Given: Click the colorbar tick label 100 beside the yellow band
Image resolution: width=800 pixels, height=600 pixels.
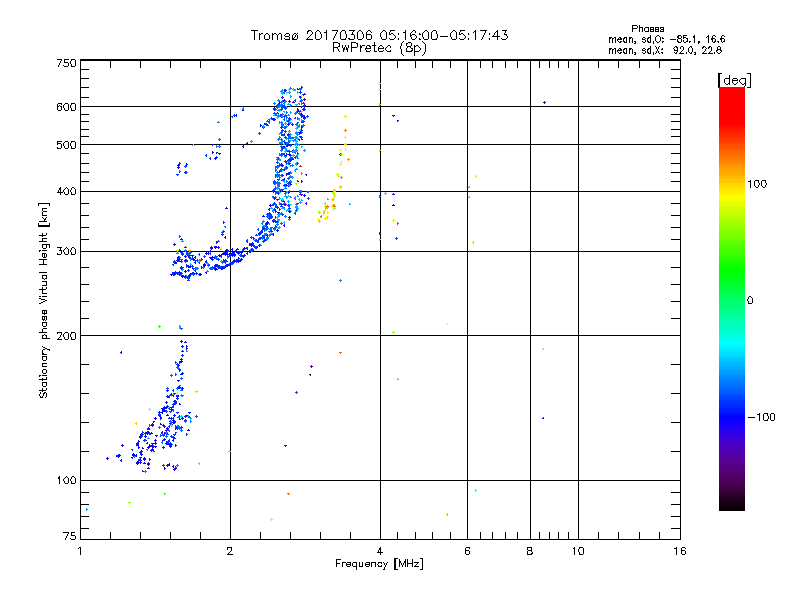Looking at the screenshot, I should pos(757,184).
